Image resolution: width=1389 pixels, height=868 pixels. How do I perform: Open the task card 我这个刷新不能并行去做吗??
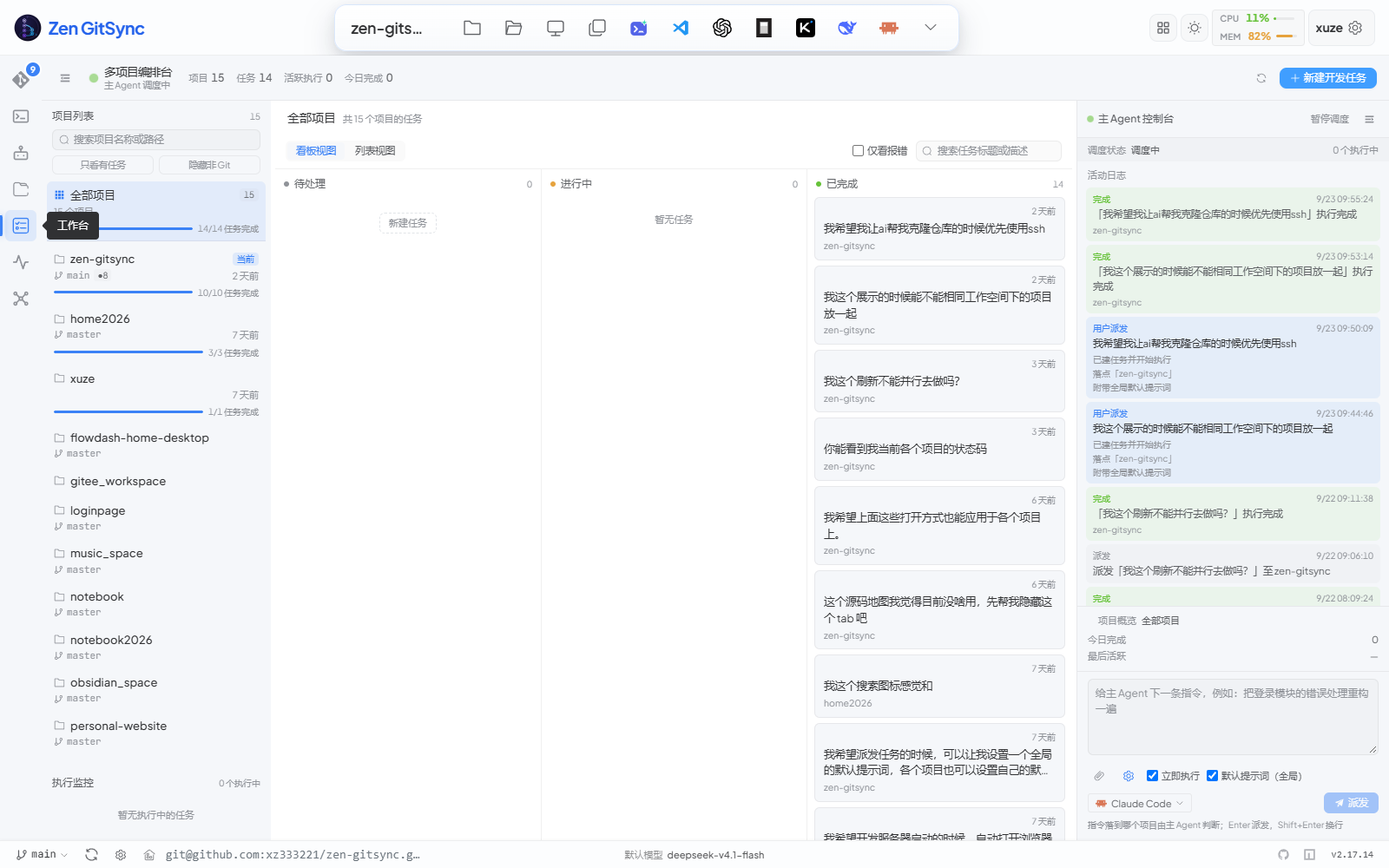pyautogui.click(x=939, y=381)
